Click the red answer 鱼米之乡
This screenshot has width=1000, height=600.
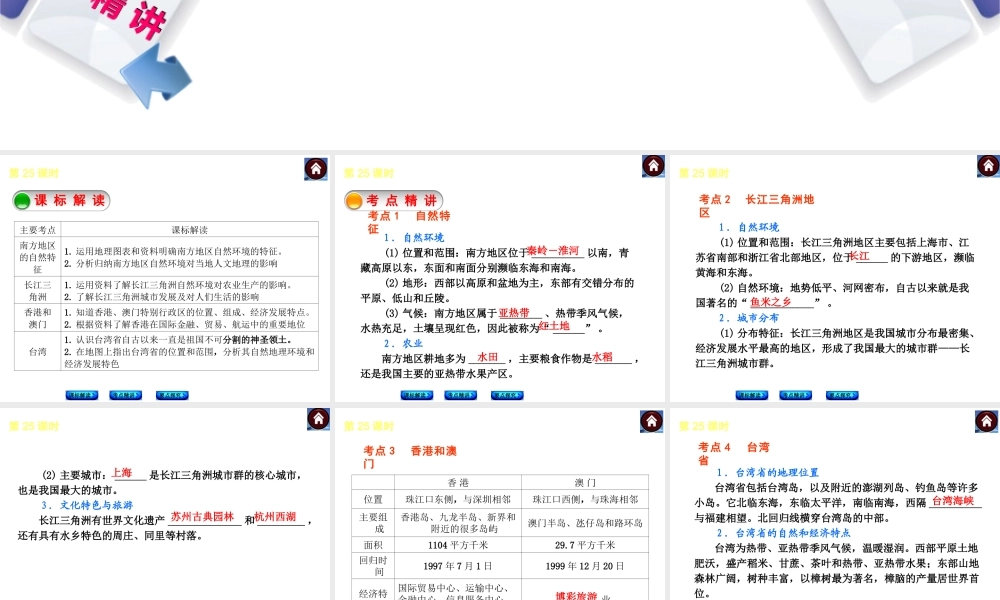(x=770, y=302)
